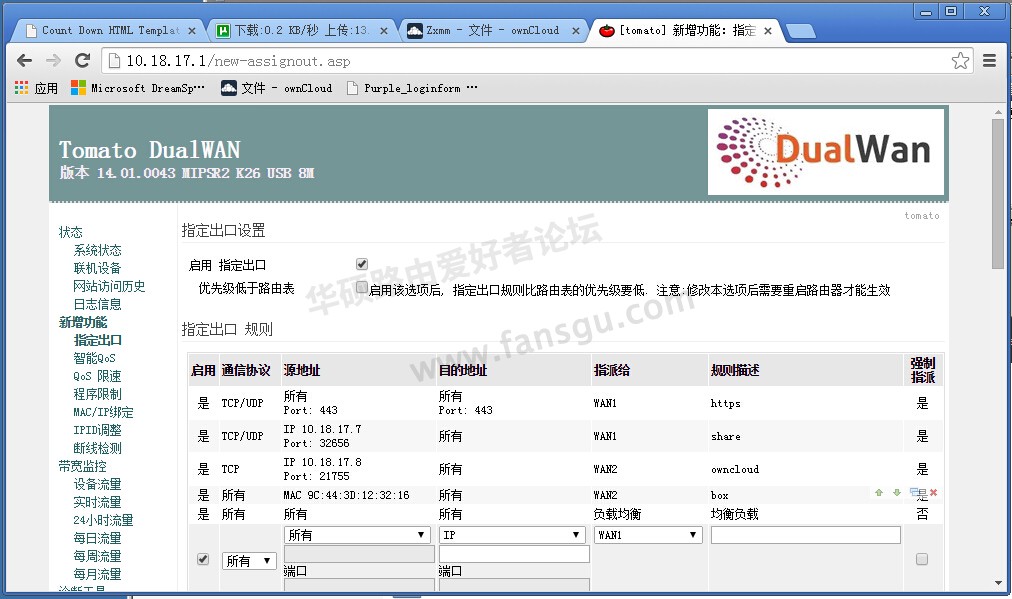Select the https rule row

(565, 403)
